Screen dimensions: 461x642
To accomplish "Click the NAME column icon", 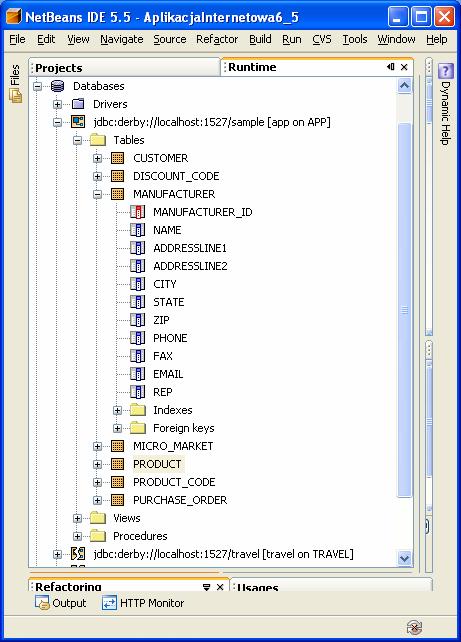I will (138, 230).
